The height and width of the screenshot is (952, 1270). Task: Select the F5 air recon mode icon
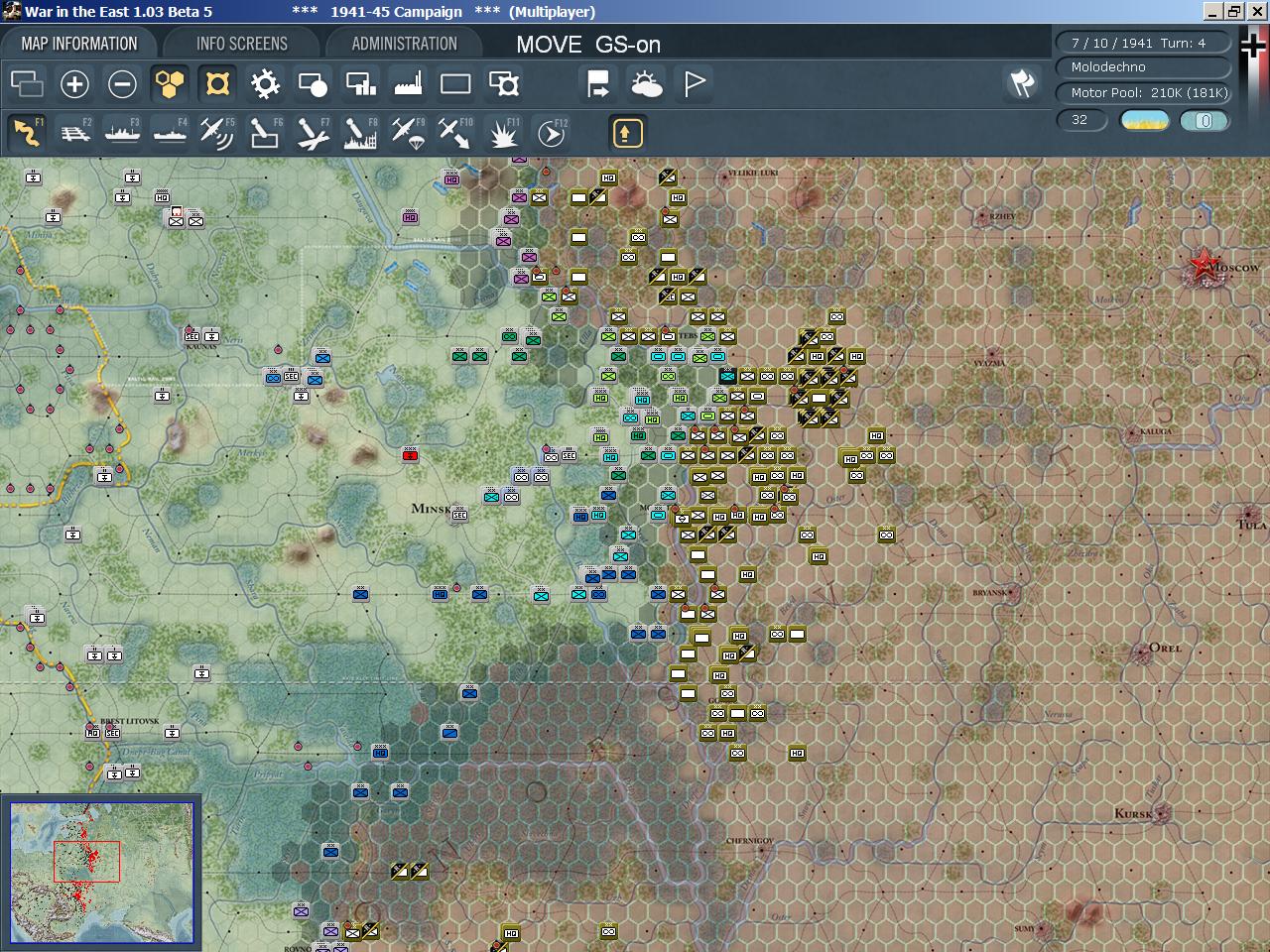[217, 132]
